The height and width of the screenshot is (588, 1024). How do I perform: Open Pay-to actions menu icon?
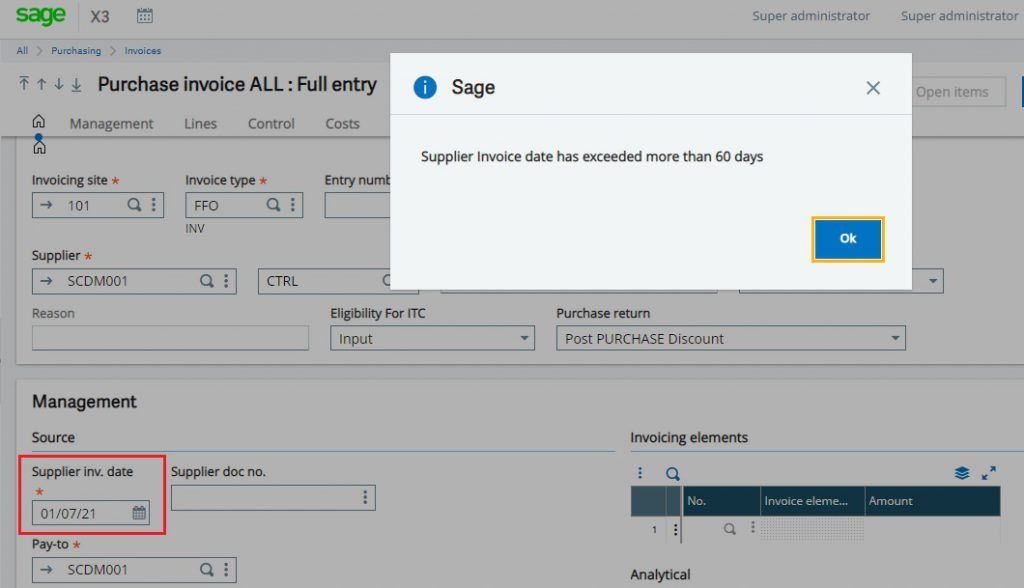click(226, 570)
